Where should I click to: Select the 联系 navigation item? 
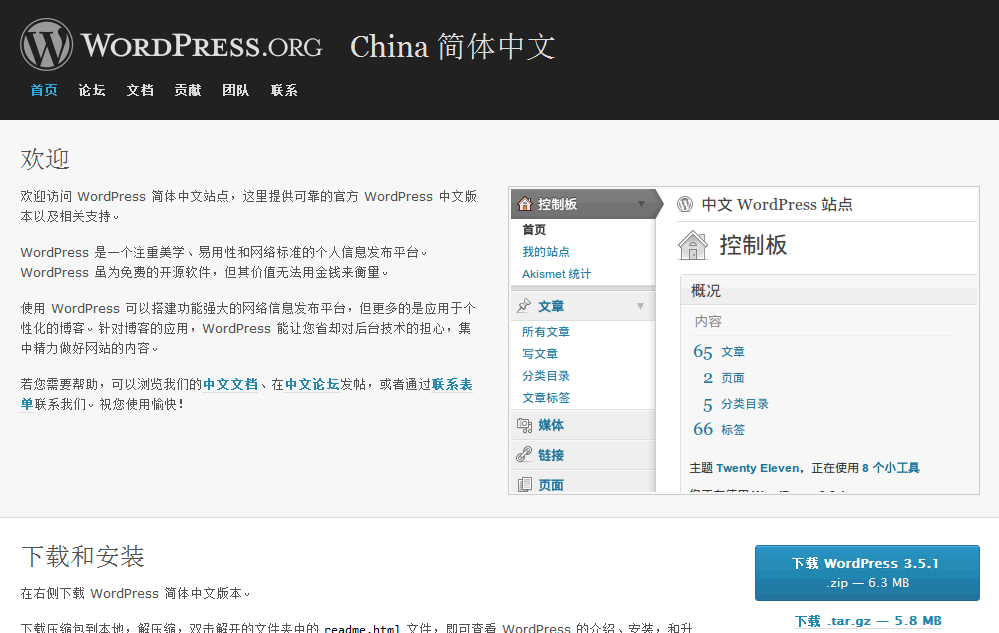point(284,90)
